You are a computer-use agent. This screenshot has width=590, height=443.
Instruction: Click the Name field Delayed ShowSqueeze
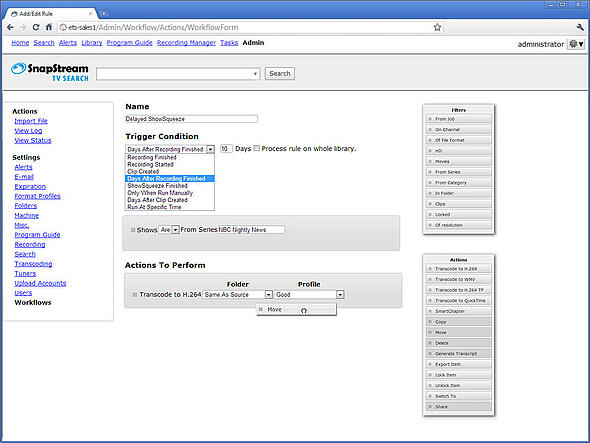192,119
